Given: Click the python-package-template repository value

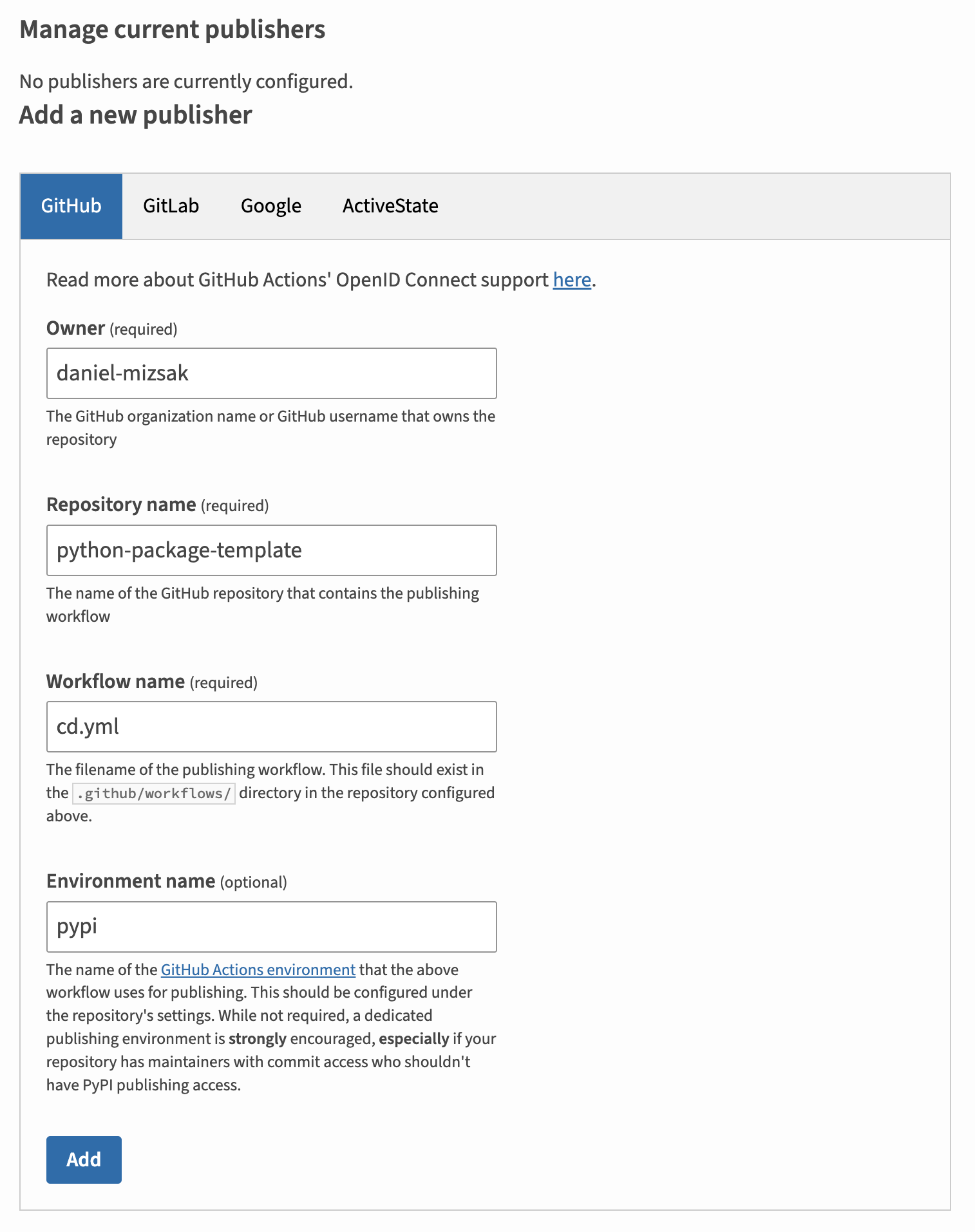Looking at the screenshot, I should pyautogui.click(x=178, y=550).
